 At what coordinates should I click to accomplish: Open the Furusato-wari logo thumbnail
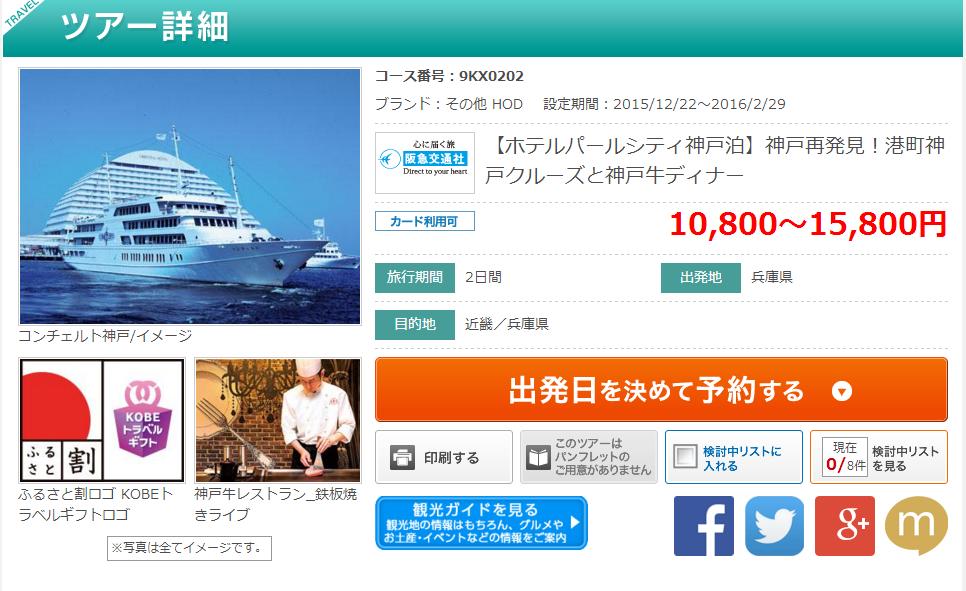[x=102, y=420]
